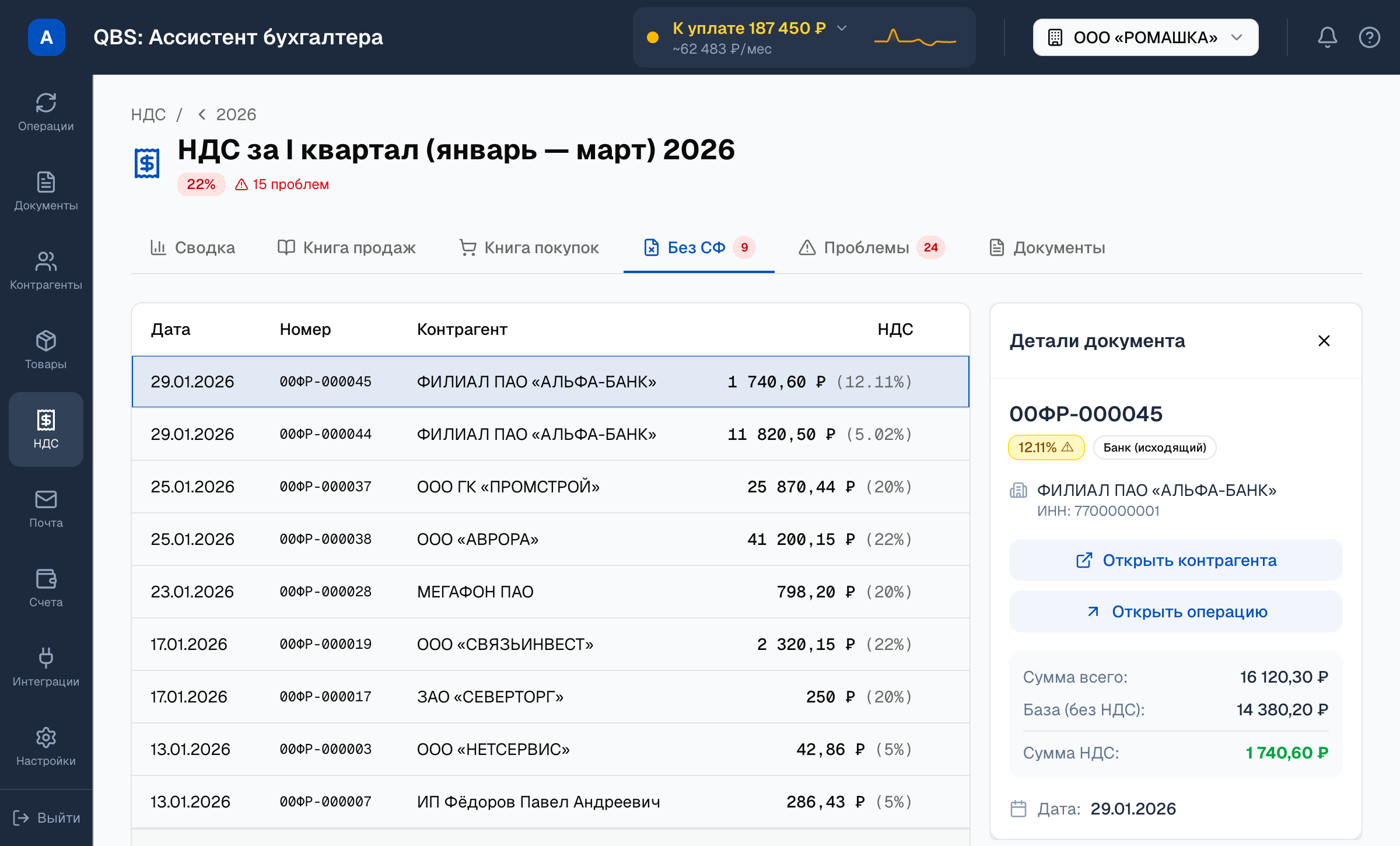Switch to the Книга продаж tab

(x=346, y=248)
